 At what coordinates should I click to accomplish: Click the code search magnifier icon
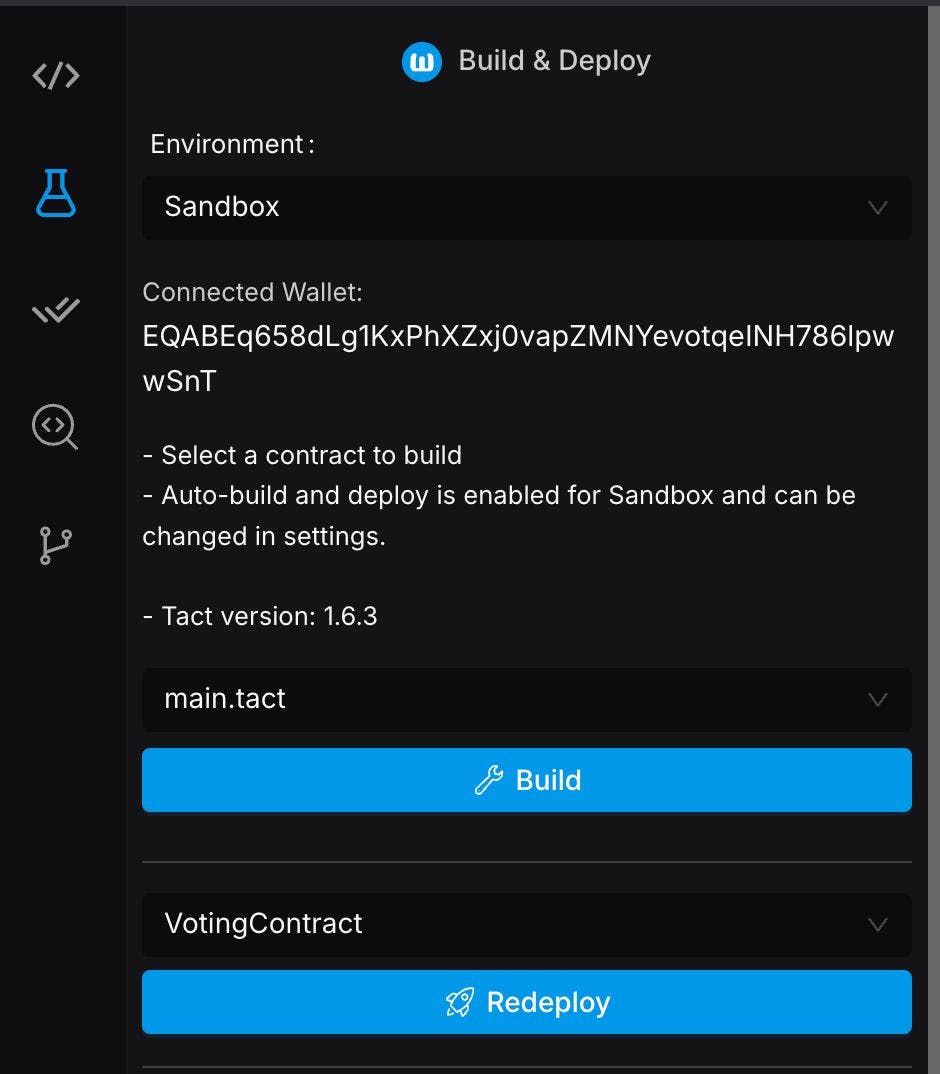[x=56, y=428]
